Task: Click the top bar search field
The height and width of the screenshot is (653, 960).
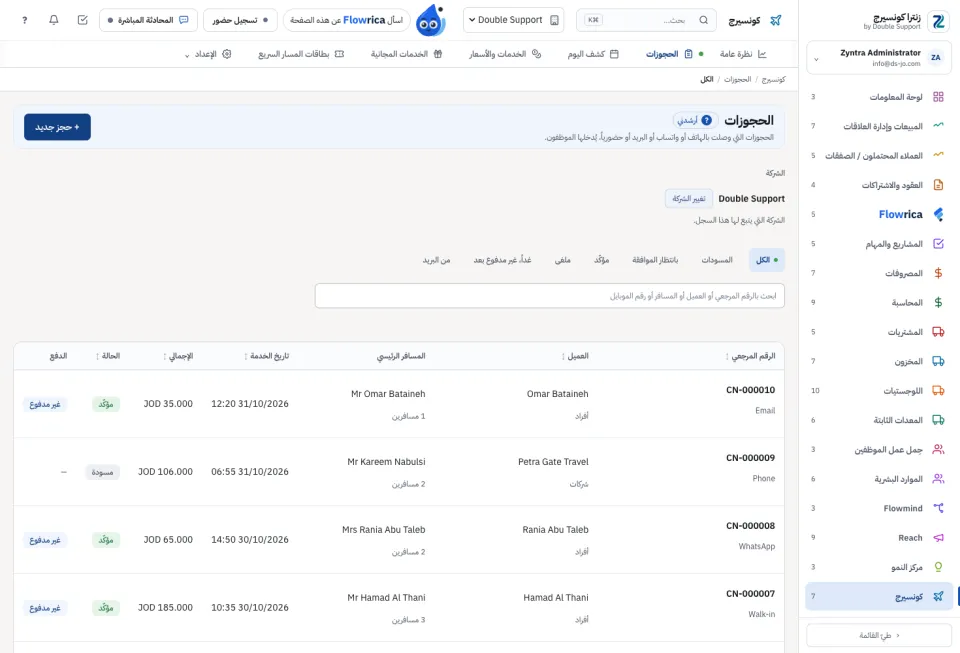Action: 648,20
